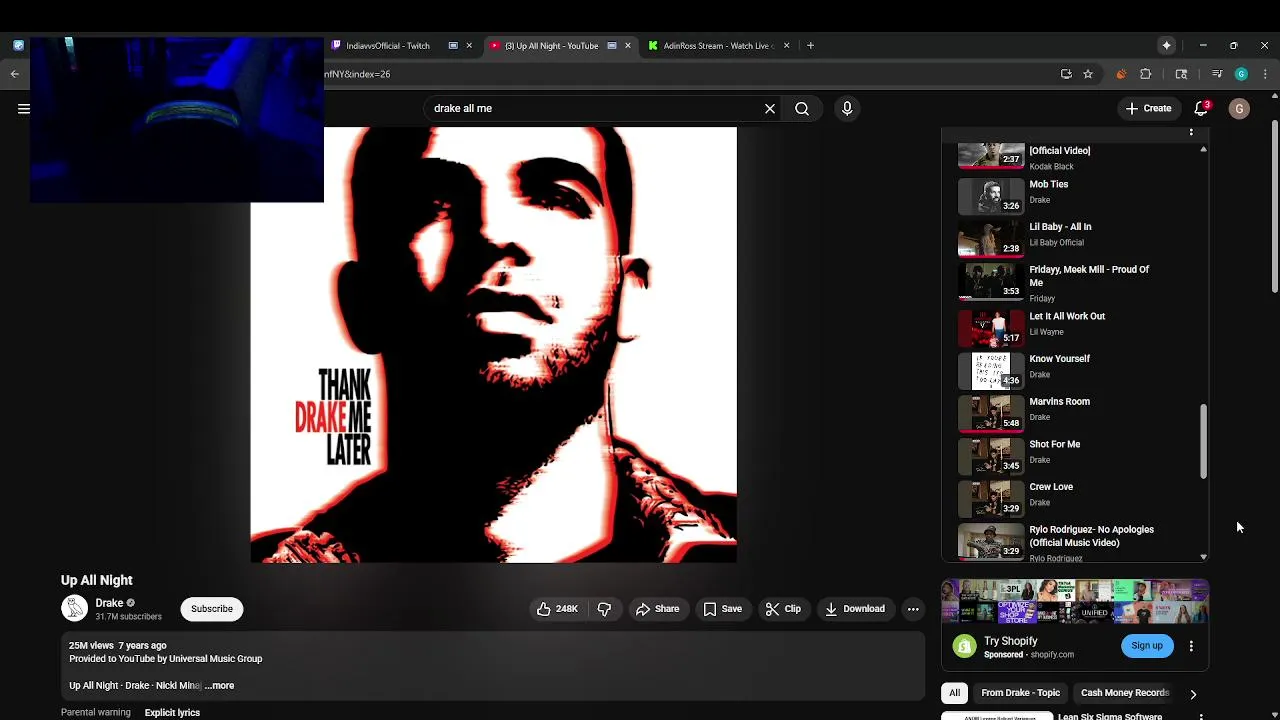Like the Up All Night video
This screenshot has height=720, width=1280.
pos(557,609)
